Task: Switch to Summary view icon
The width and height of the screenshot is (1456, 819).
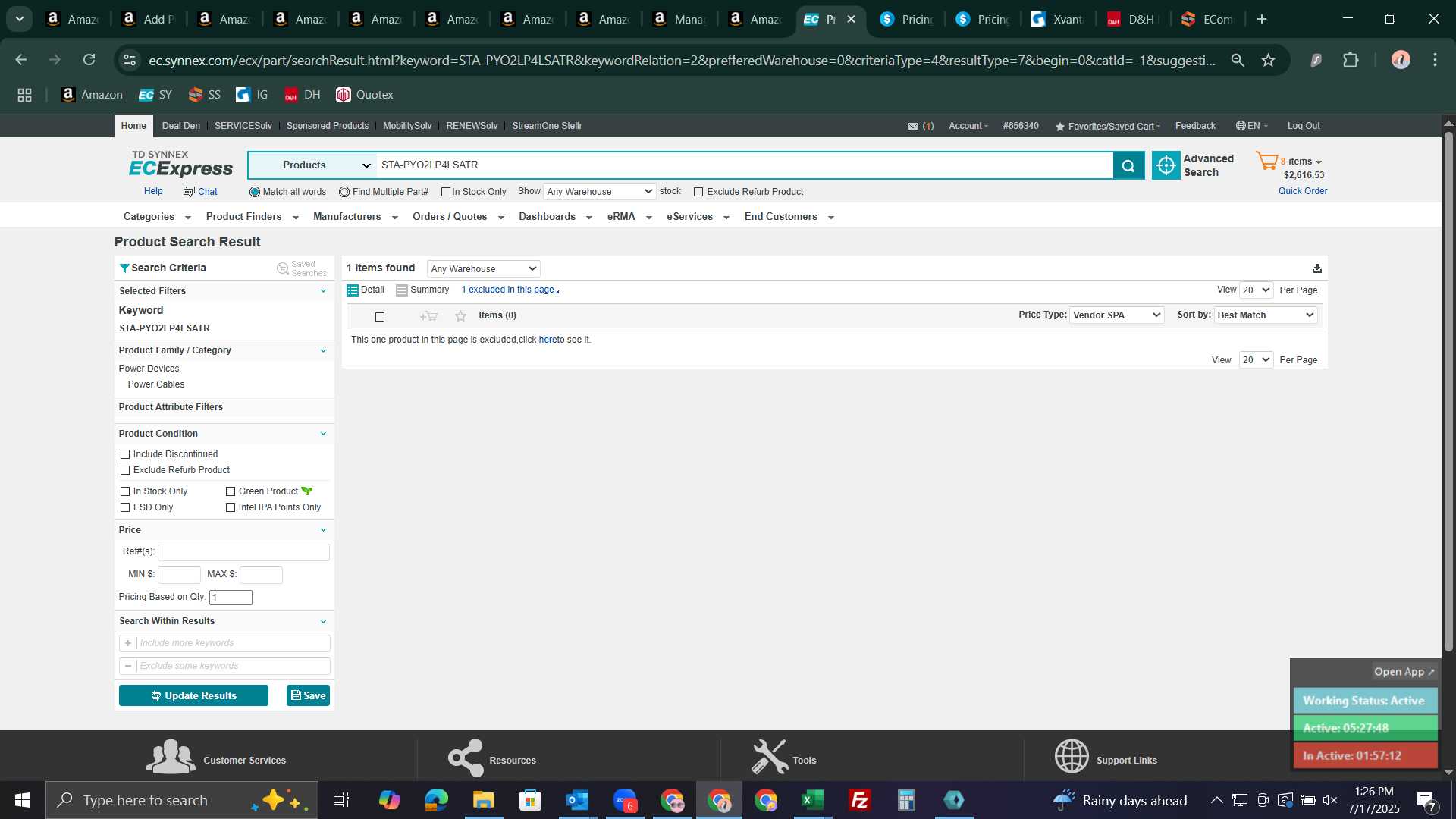Action: coord(402,290)
